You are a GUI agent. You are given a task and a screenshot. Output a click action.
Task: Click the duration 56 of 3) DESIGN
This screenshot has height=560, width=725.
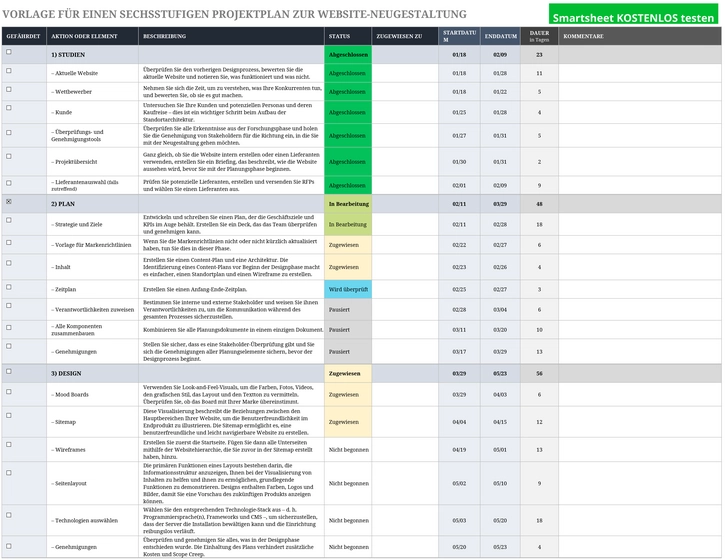point(539,374)
